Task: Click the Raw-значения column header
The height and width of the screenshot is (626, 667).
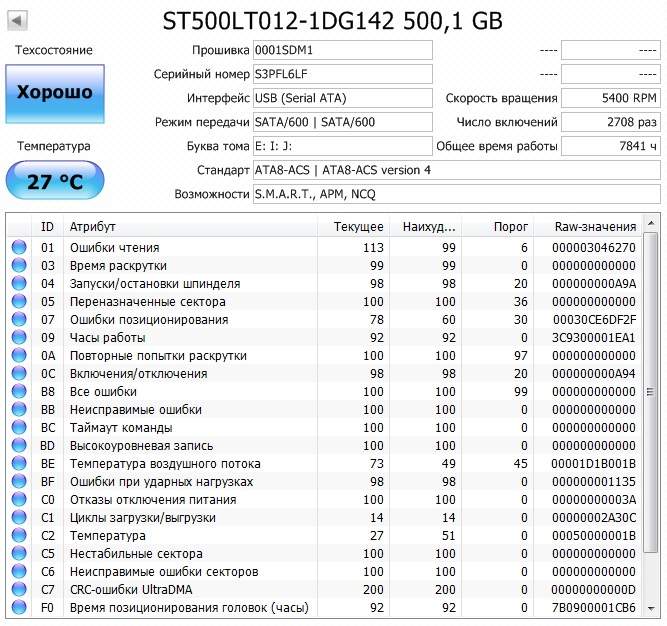Action: coord(588,227)
